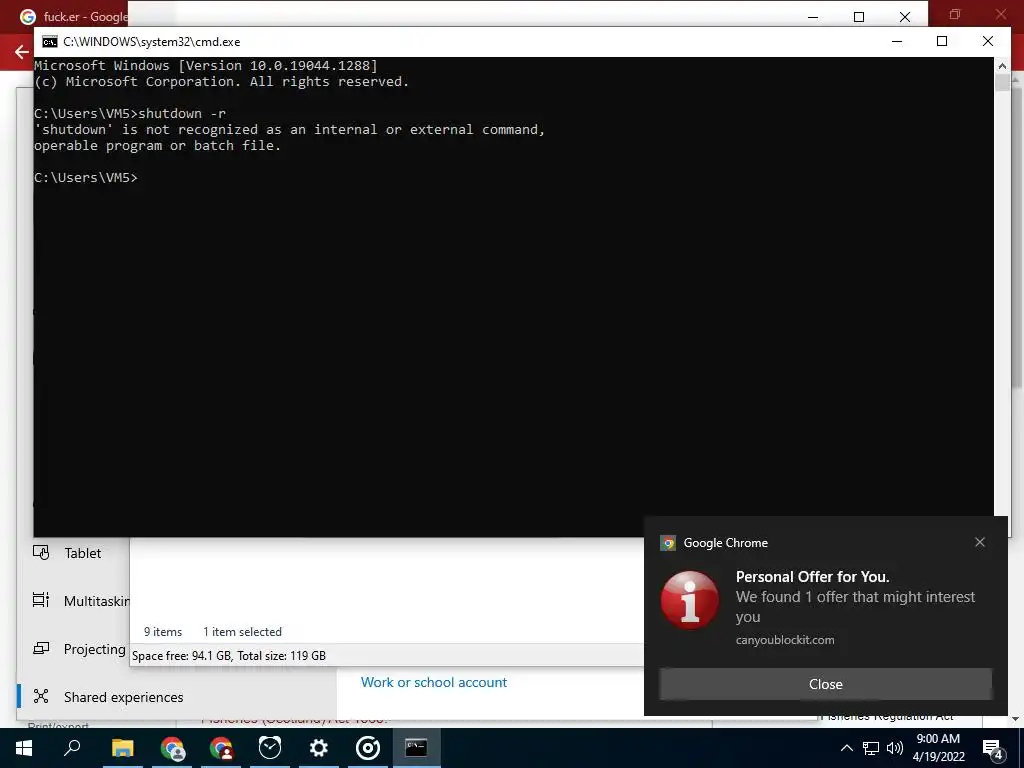The width and height of the screenshot is (1024, 768).
Task: Click the page scrollbar down arrow by notification
Action: [x=1016, y=718]
